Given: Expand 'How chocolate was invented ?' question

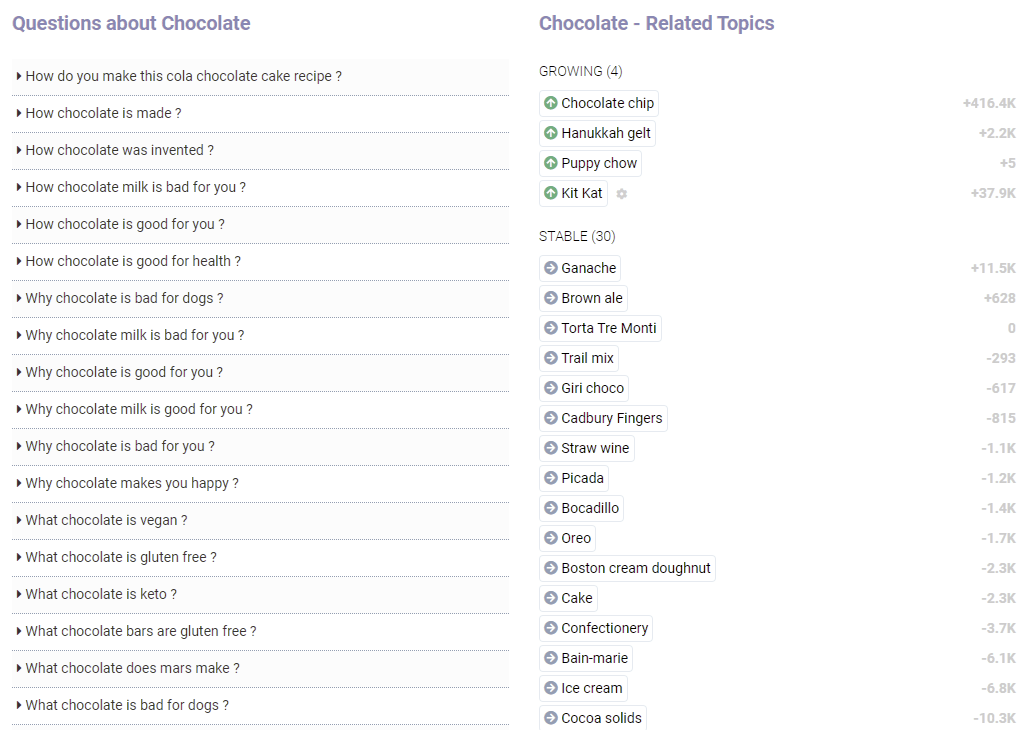Looking at the screenshot, I should (x=260, y=150).
